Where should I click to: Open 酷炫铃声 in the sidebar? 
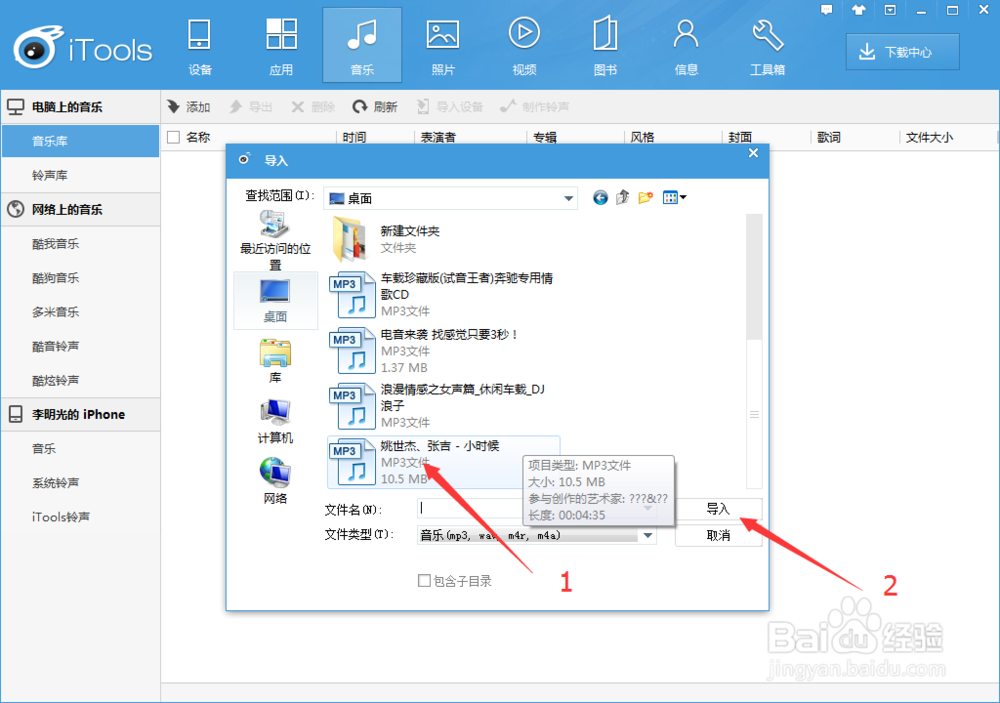click(x=80, y=381)
